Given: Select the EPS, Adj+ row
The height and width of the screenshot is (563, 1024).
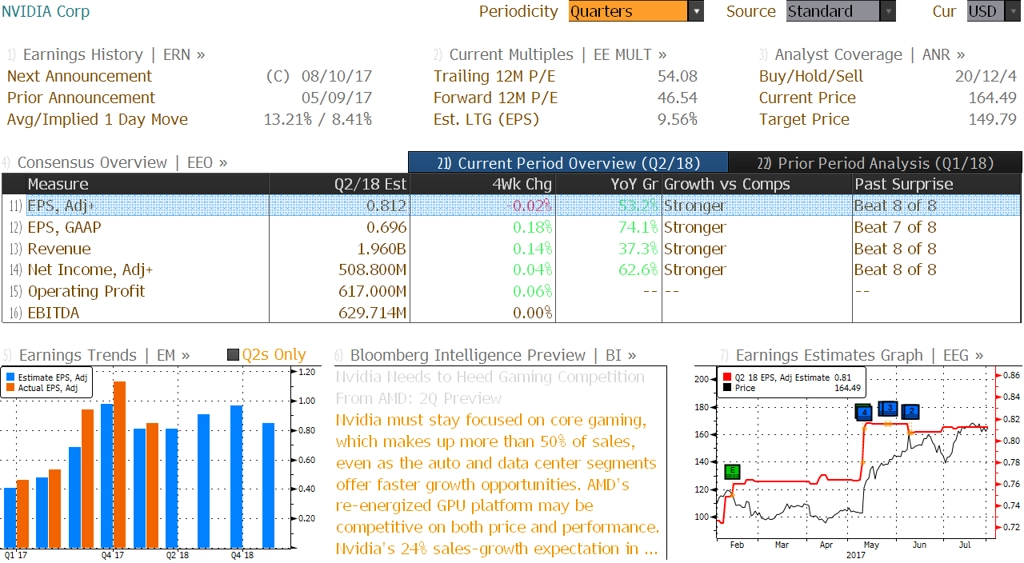Looking at the screenshot, I should coord(511,206).
